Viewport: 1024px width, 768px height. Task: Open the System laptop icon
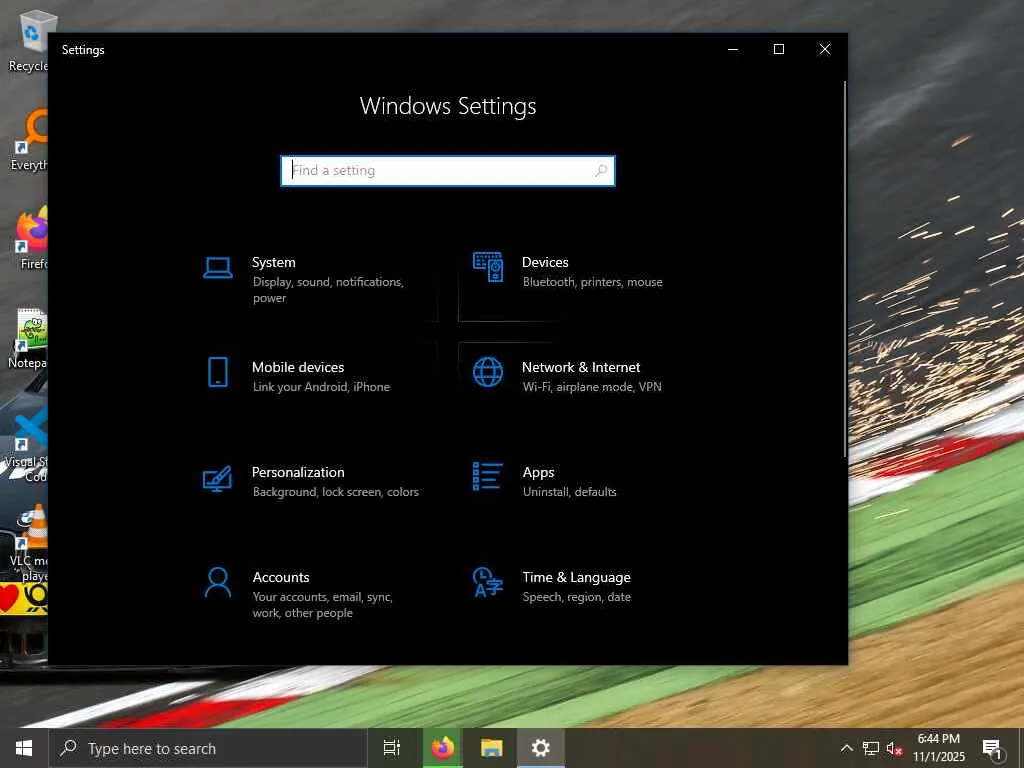(x=217, y=268)
